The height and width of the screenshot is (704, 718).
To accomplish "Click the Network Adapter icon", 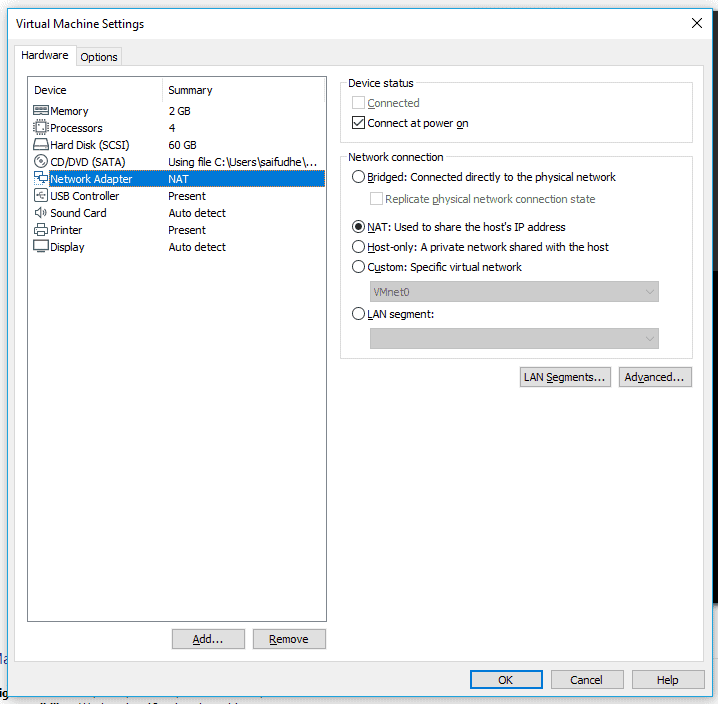I will [x=41, y=178].
